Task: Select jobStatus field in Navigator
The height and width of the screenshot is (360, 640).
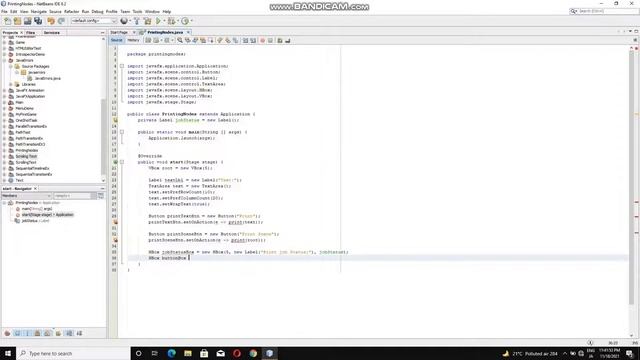Action: coord(35,221)
